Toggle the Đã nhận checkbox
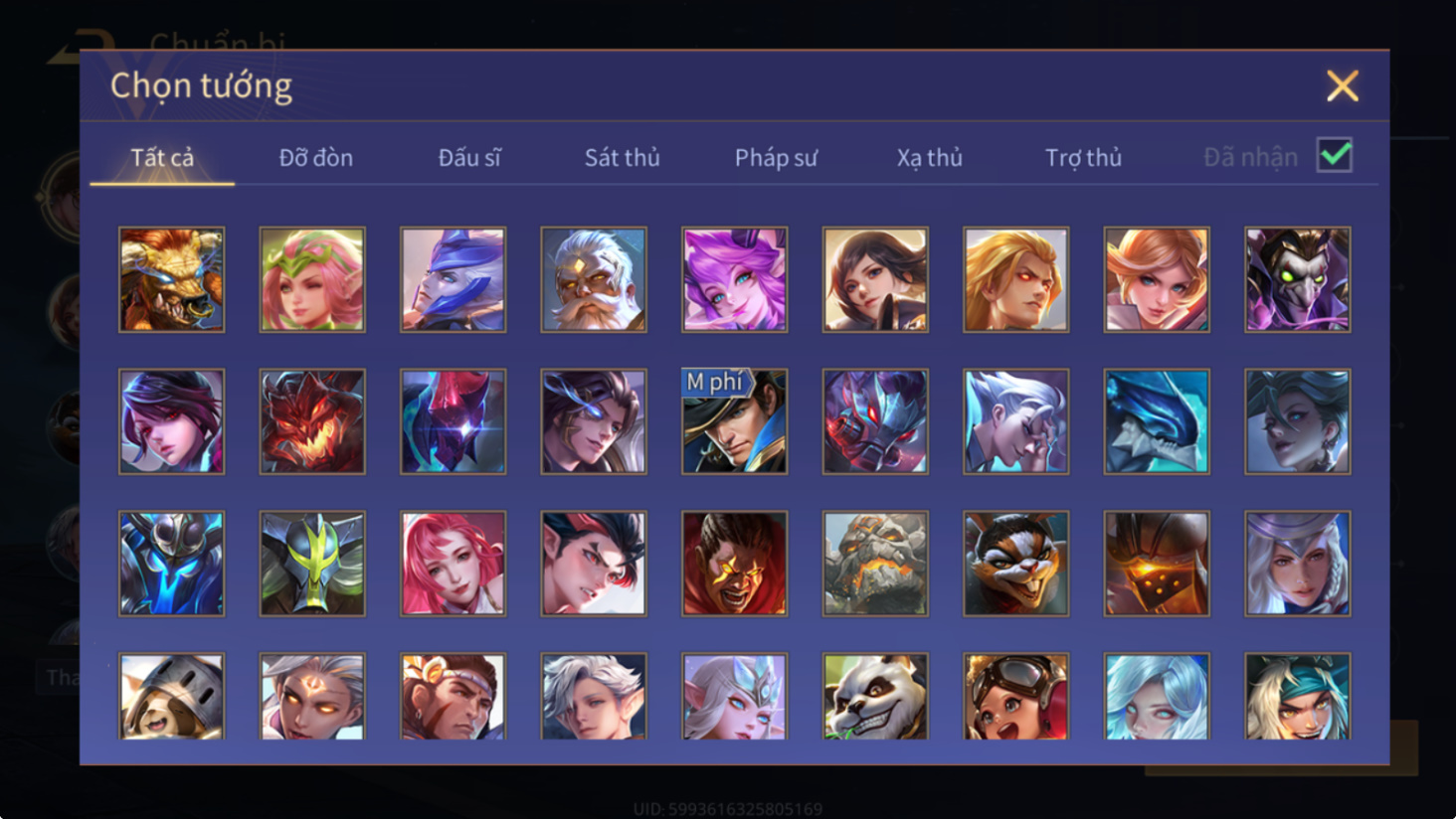 pyautogui.click(x=1334, y=156)
